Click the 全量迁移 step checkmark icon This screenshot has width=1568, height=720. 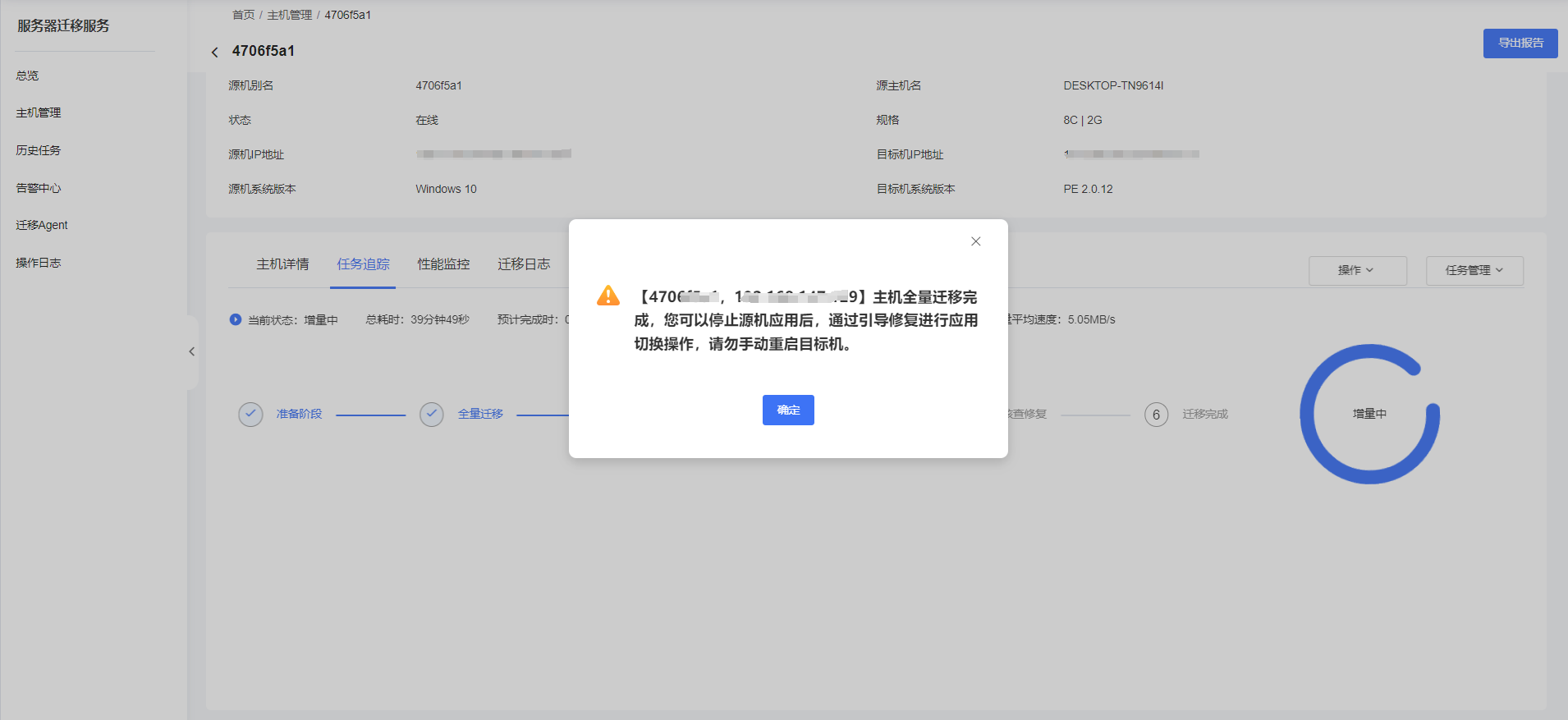[432, 415]
